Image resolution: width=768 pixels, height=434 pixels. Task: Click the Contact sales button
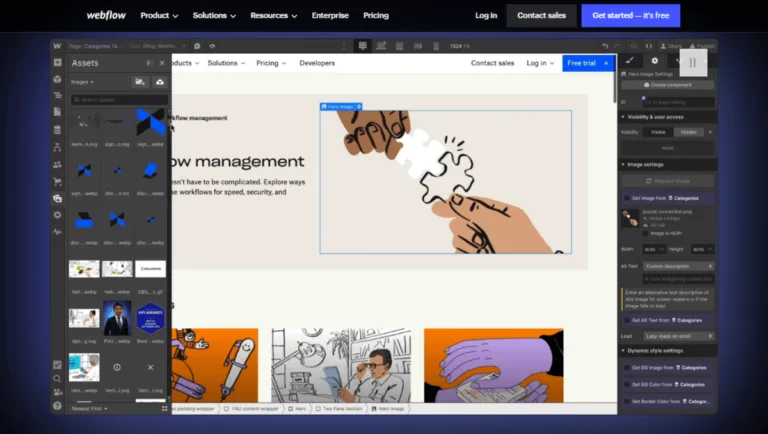coord(541,15)
